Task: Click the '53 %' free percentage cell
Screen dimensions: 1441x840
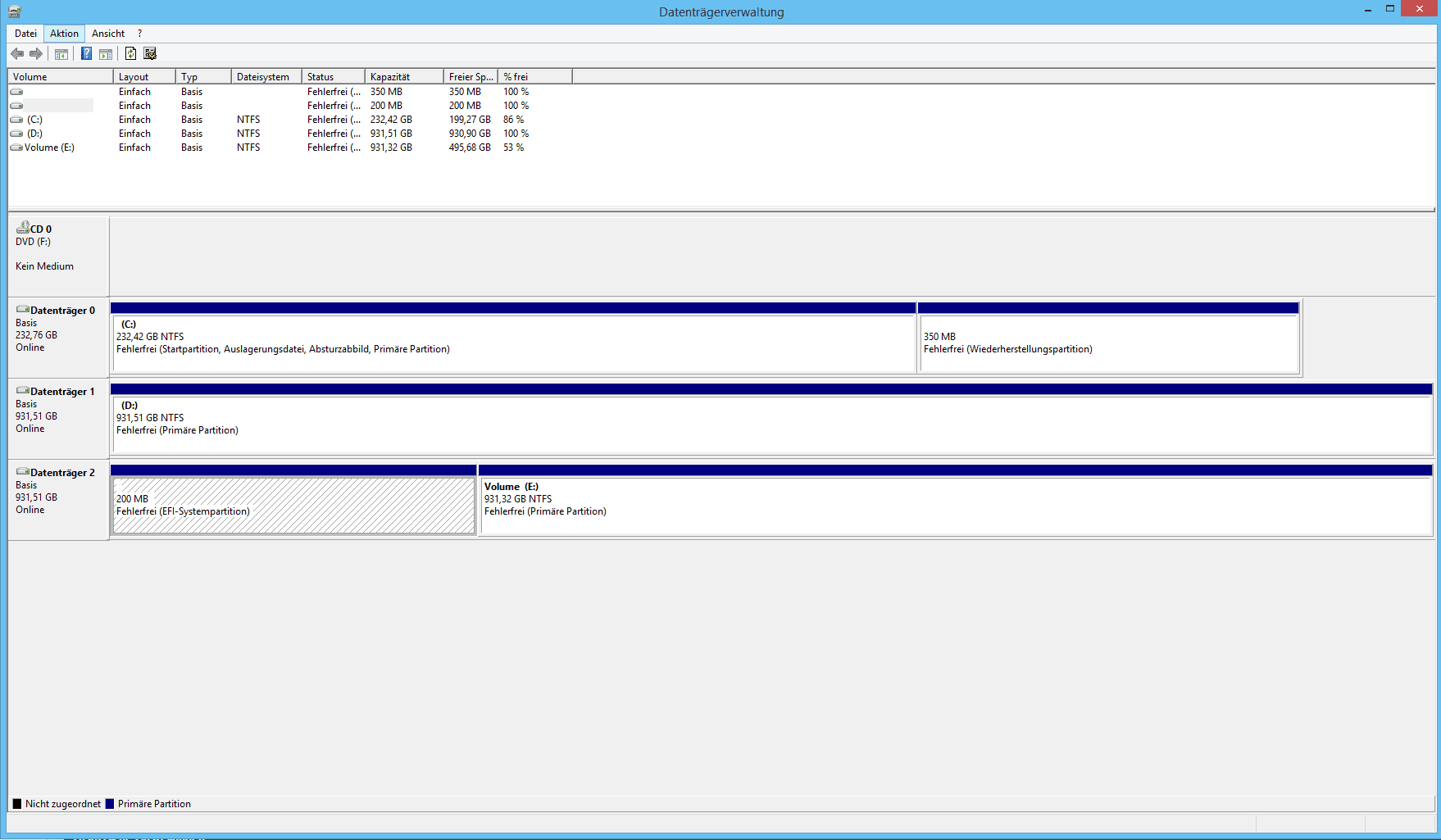Action: tap(513, 148)
